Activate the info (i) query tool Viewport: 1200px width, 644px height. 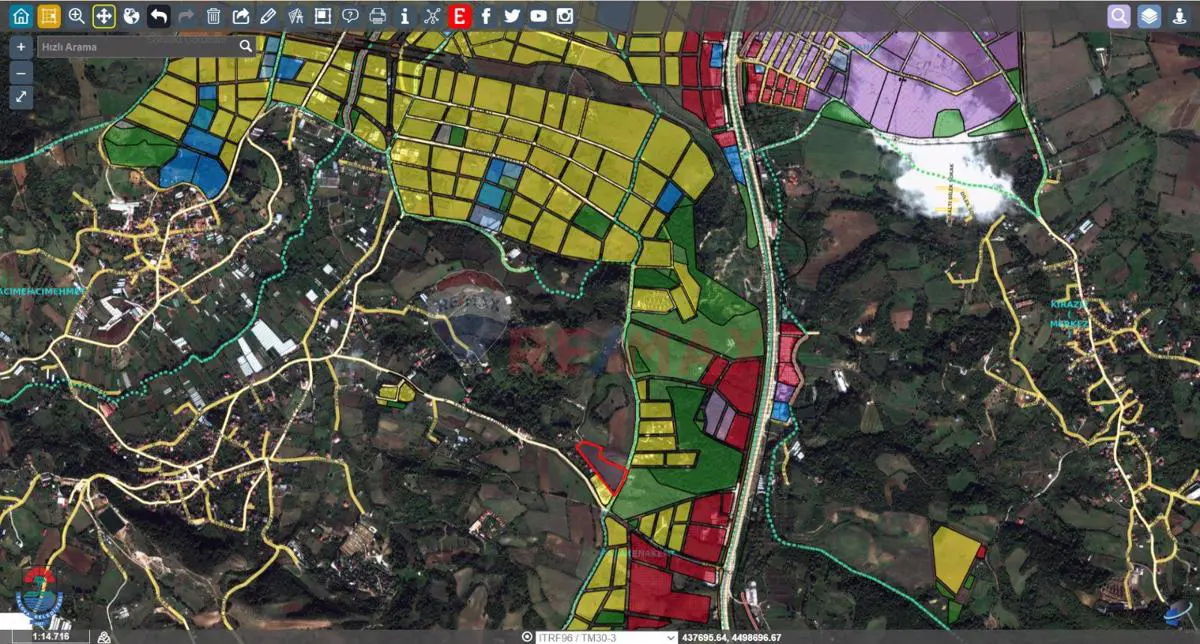tap(404, 16)
